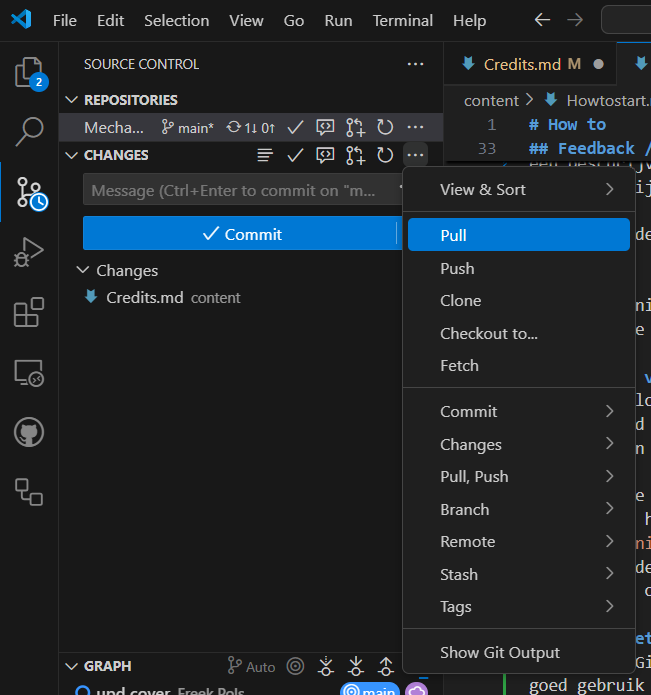Select Pull from the context menu
Image resolution: width=651 pixels, height=695 pixels.
[519, 234]
